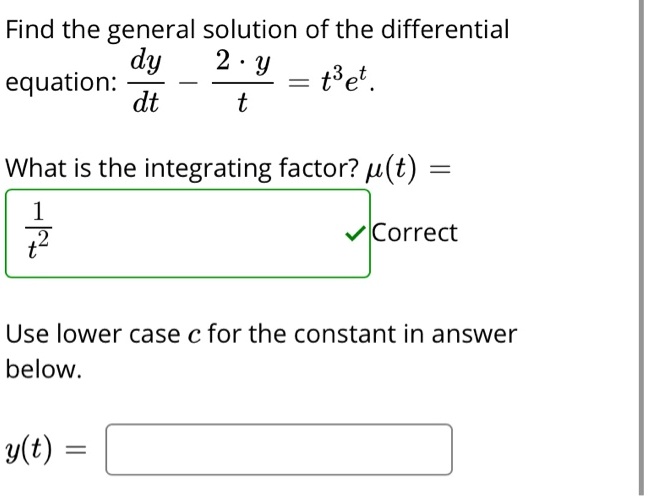This screenshot has width=648, height=496.
Task: Click the μ(t) symbol after the question
Action: tap(391, 168)
